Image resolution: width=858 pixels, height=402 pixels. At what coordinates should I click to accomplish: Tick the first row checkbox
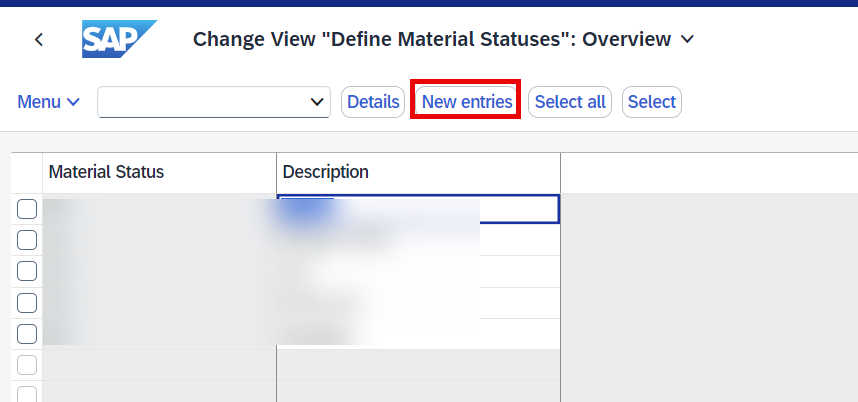pos(27,209)
